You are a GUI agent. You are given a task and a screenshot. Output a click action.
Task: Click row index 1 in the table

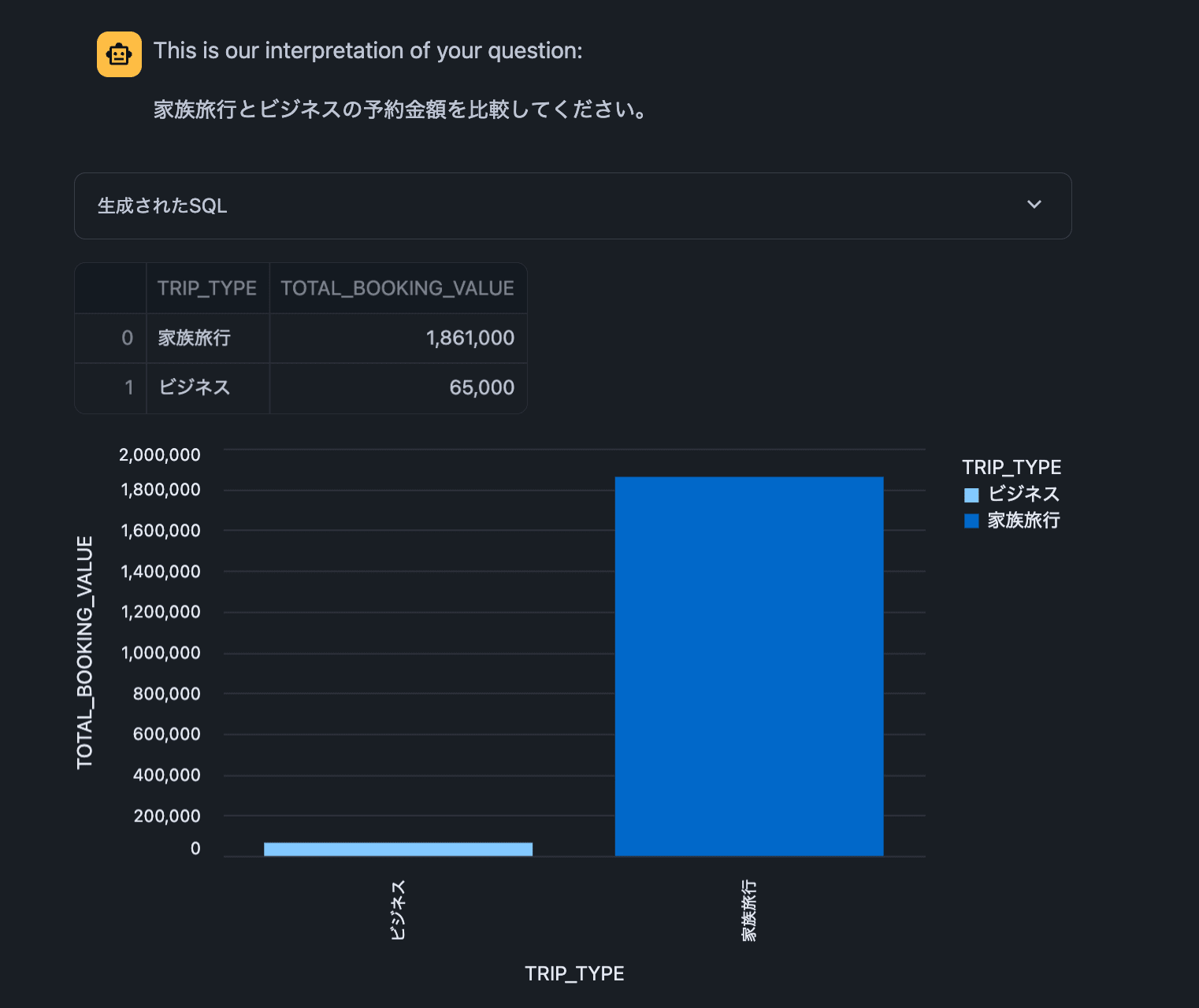111,387
